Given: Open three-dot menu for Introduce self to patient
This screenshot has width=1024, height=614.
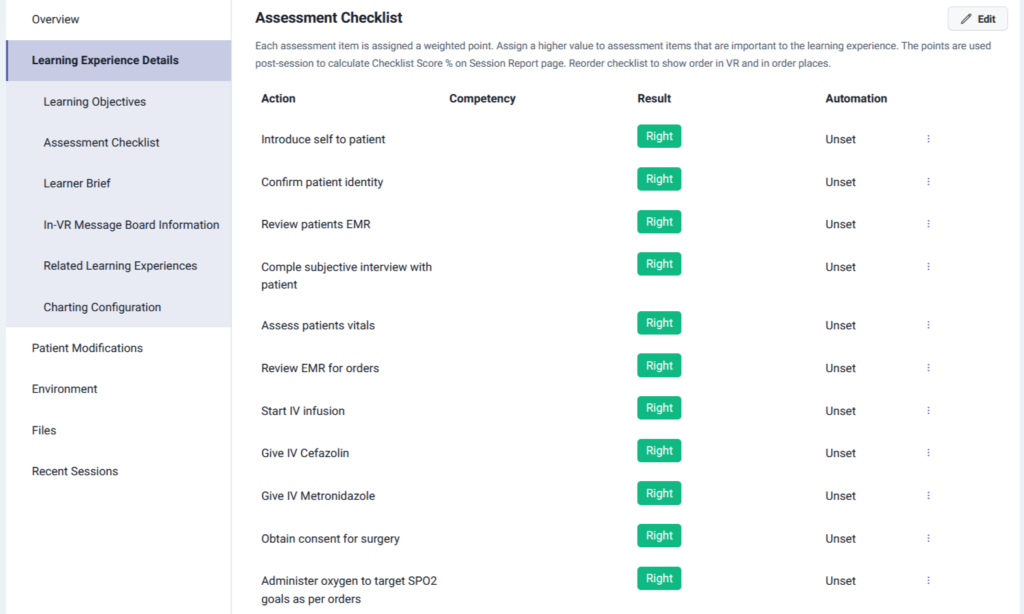Looking at the screenshot, I should (x=928, y=139).
